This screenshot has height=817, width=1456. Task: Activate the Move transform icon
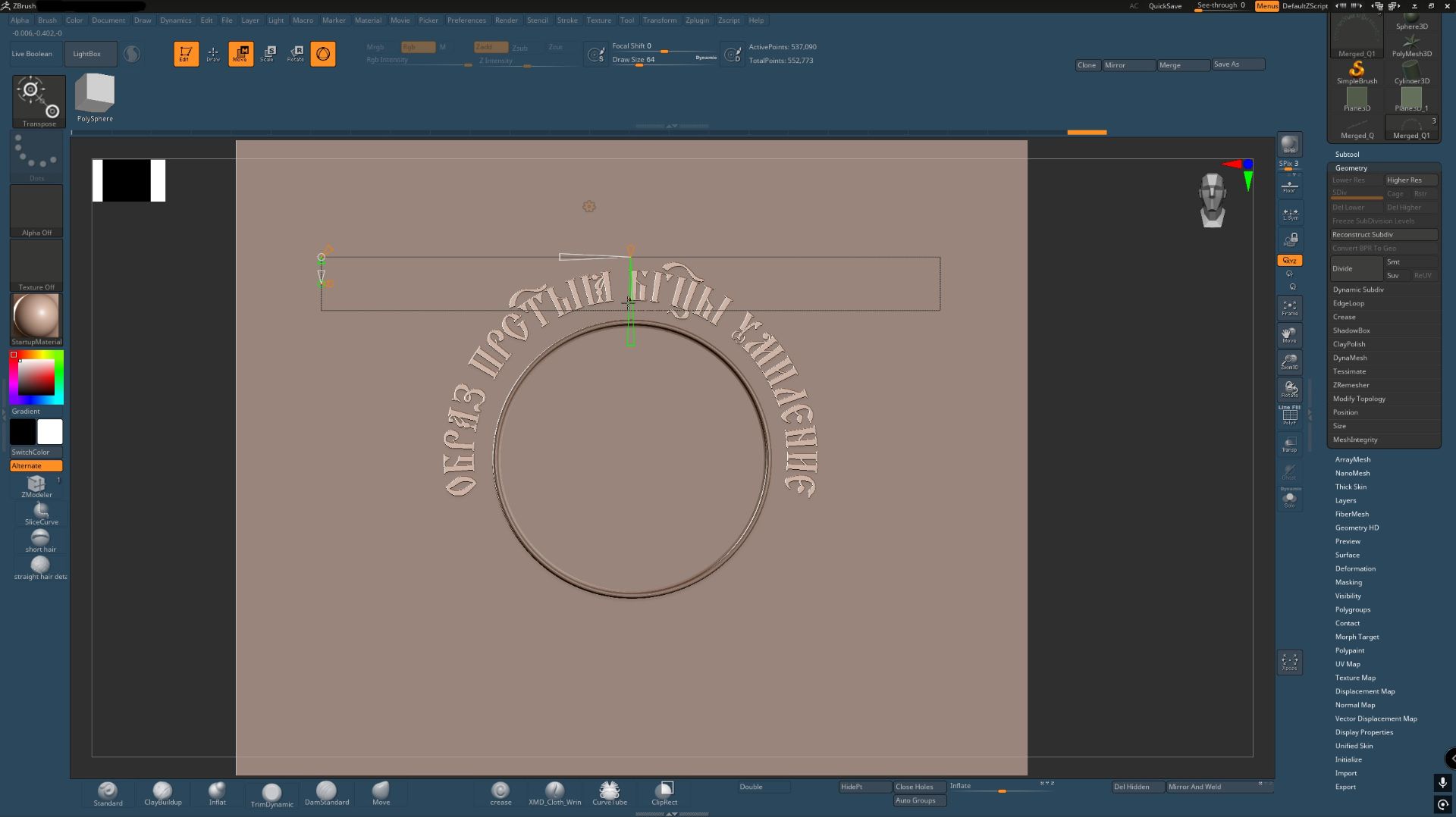(241, 54)
